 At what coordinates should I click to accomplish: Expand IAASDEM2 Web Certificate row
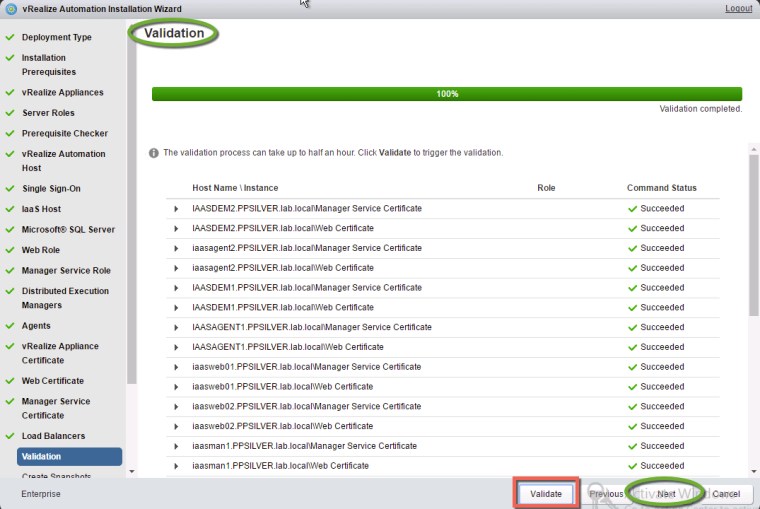click(x=176, y=229)
